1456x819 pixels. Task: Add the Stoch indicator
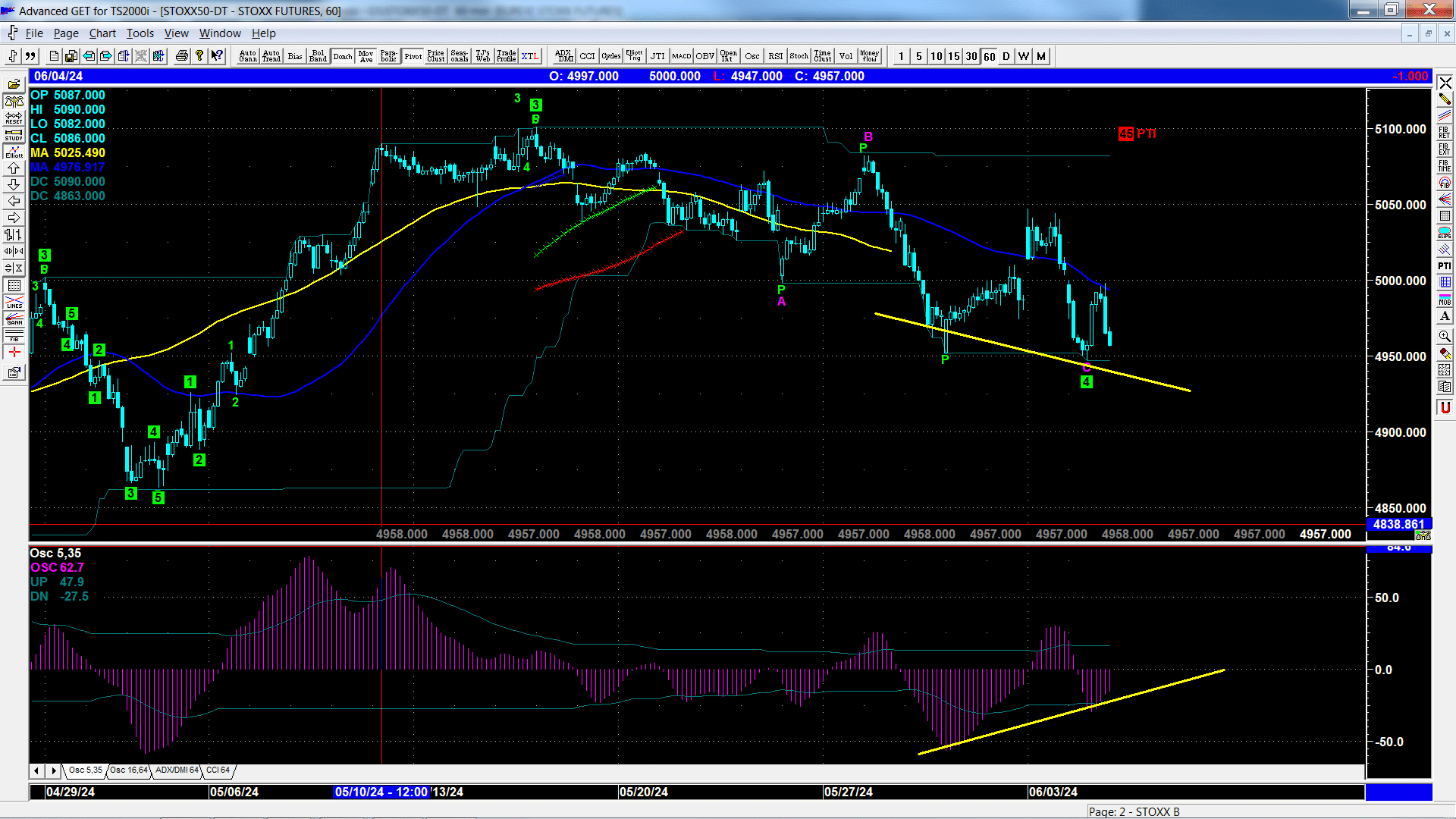[799, 56]
